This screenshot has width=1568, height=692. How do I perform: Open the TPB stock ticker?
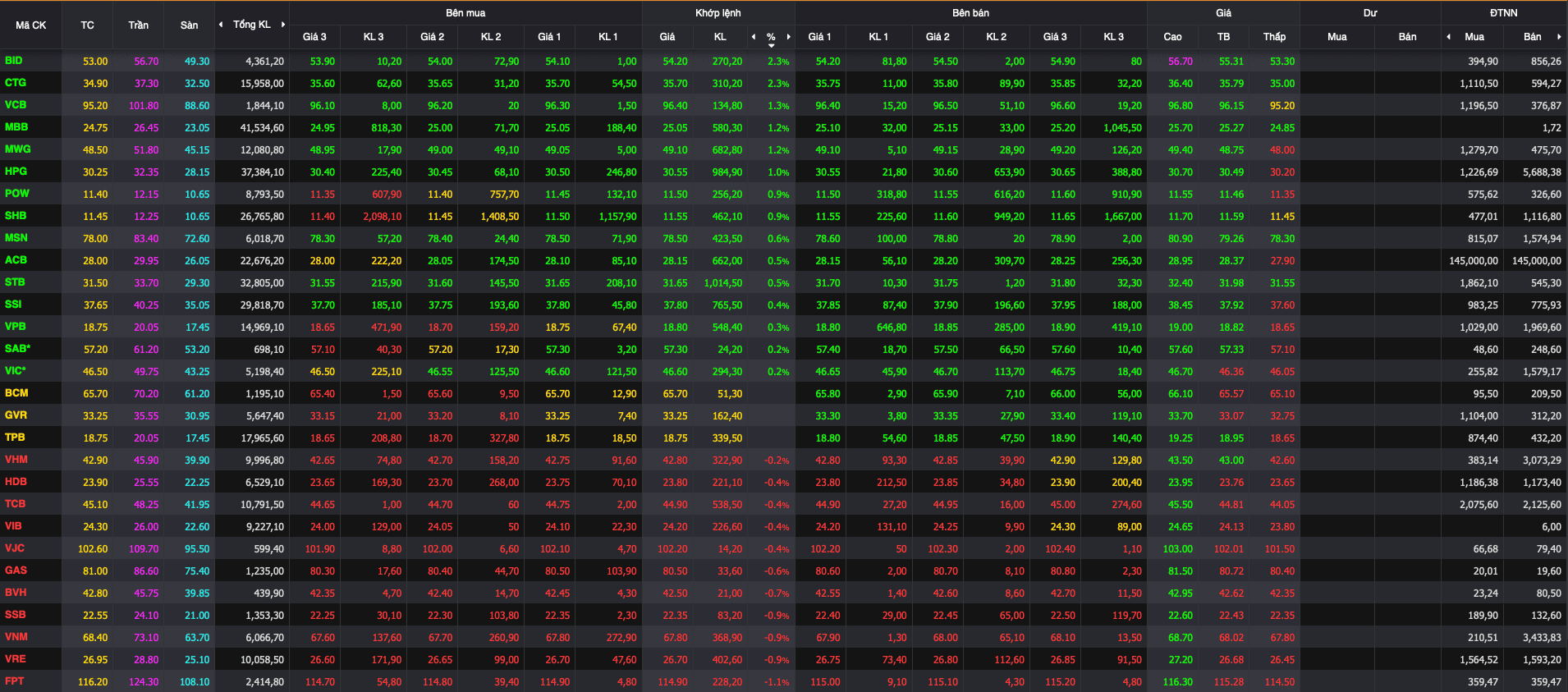pos(15,438)
